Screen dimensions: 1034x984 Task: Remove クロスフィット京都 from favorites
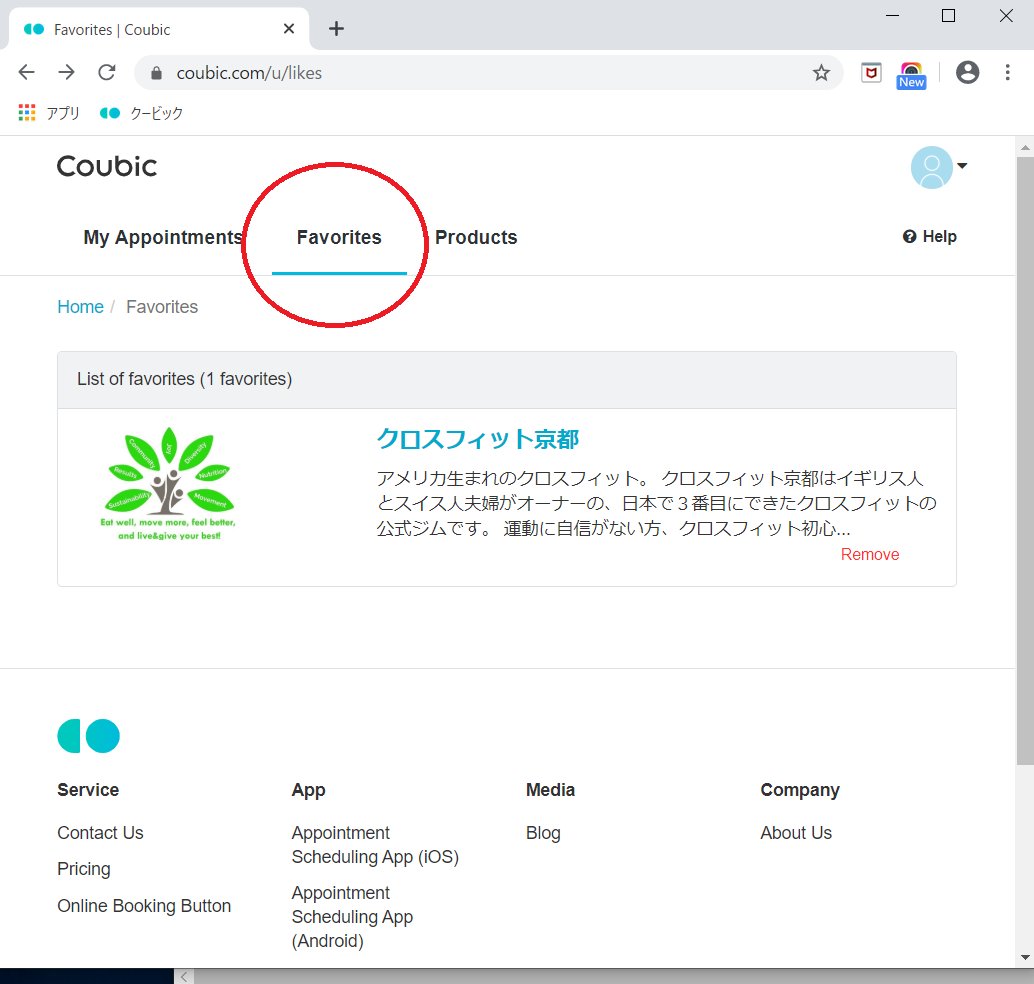point(869,555)
